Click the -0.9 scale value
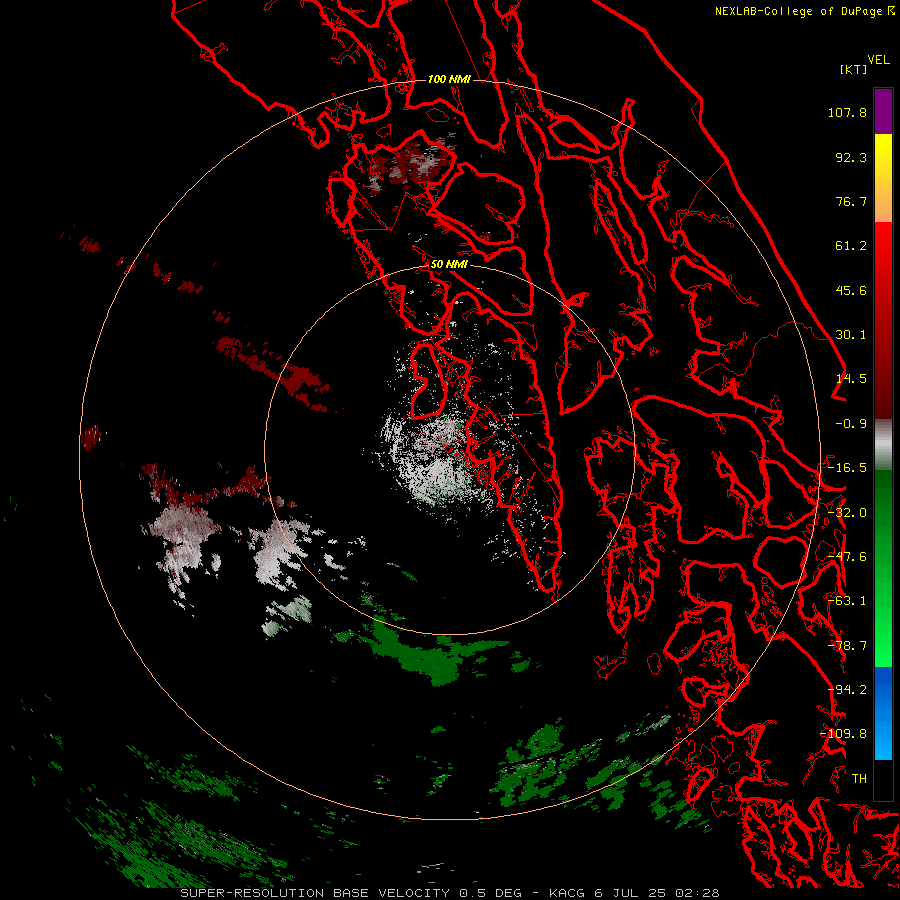 851,424
